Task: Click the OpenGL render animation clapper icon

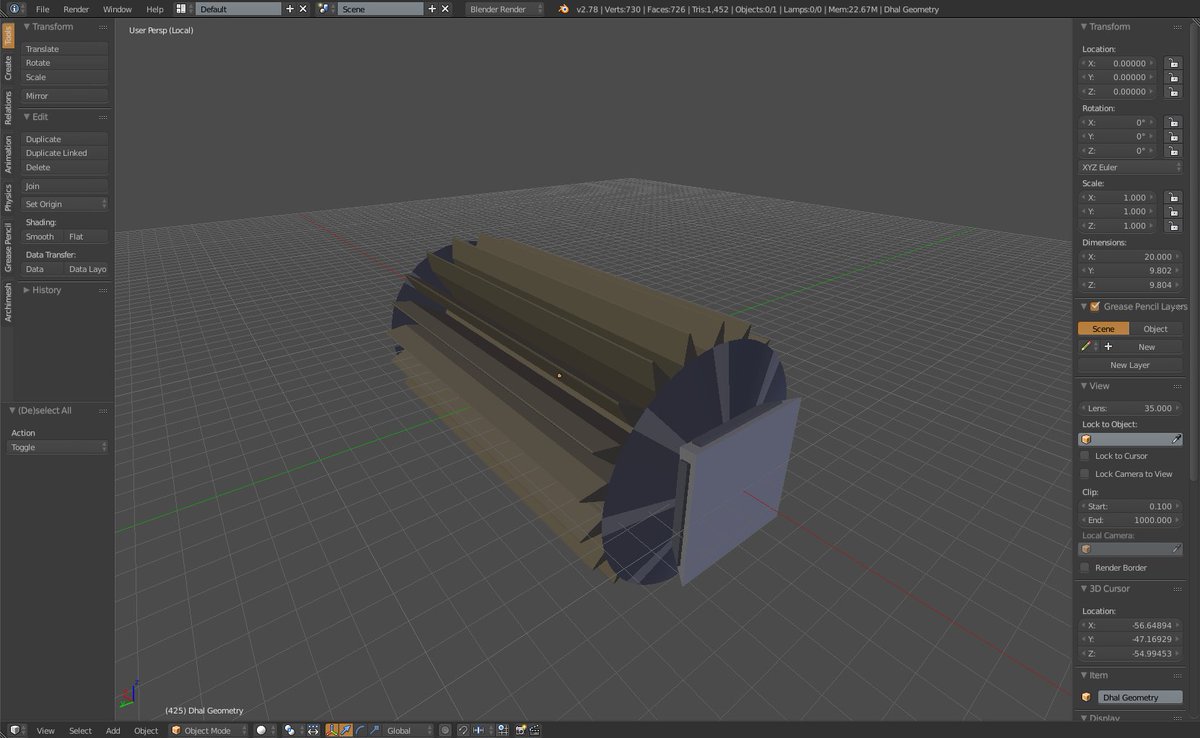Action: pos(535,730)
